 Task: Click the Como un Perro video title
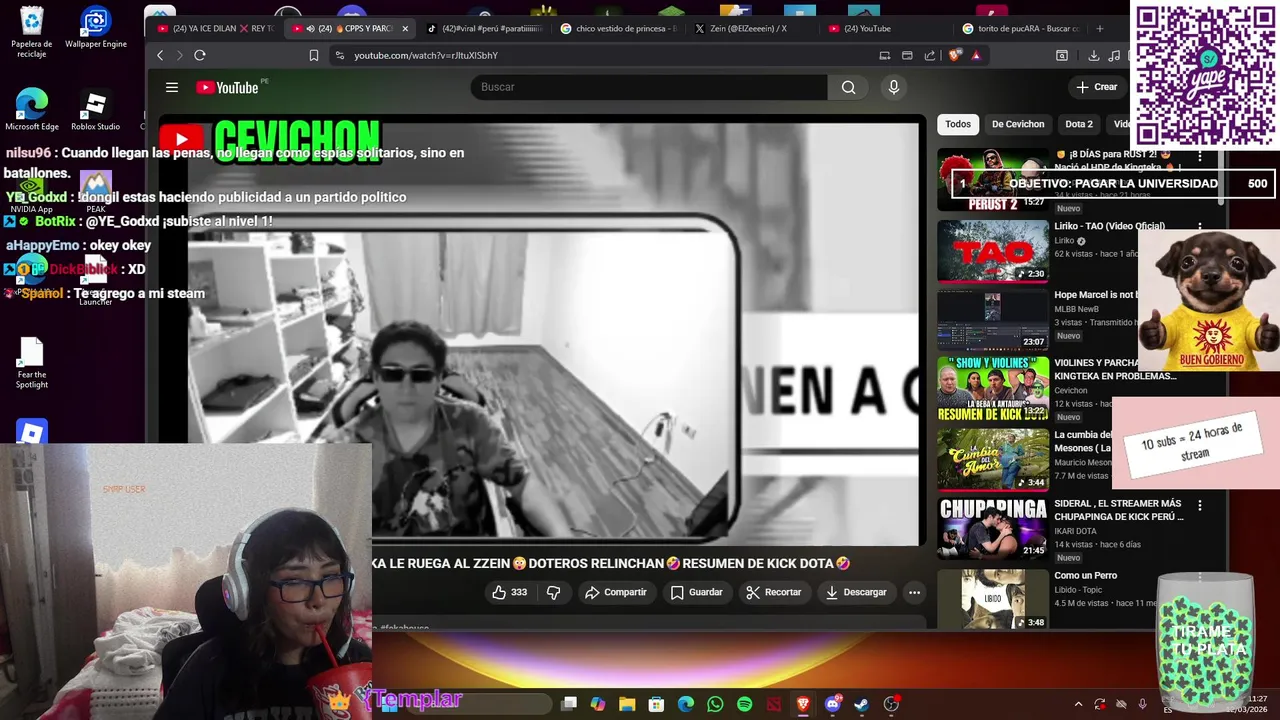click(1085, 575)
